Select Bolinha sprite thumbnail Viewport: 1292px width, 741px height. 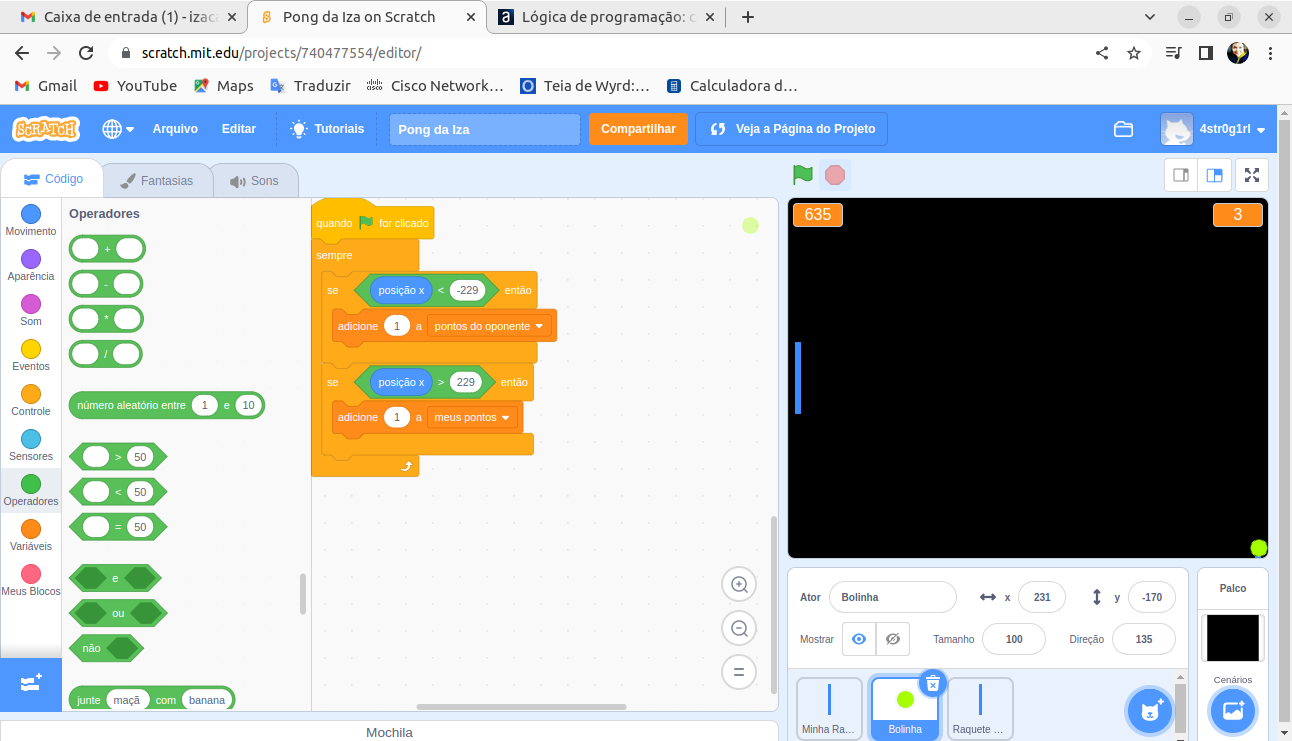tap(905, 708)
